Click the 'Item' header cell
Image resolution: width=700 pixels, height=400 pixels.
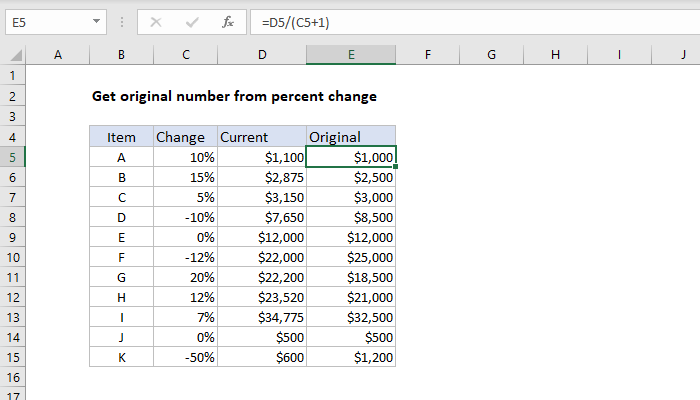click(x=121, y=137)
